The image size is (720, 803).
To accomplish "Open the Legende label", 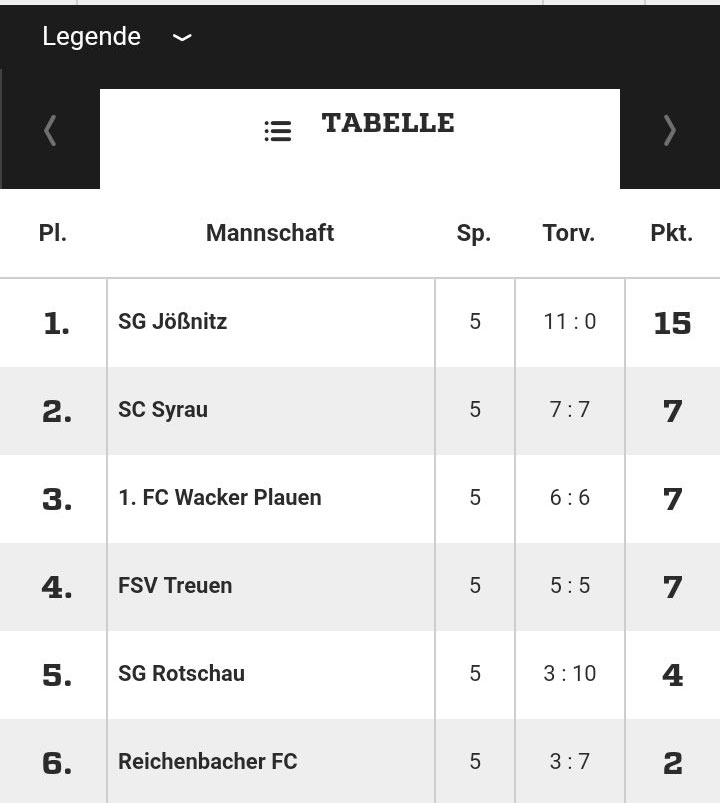I will click(x=91, y=37).
